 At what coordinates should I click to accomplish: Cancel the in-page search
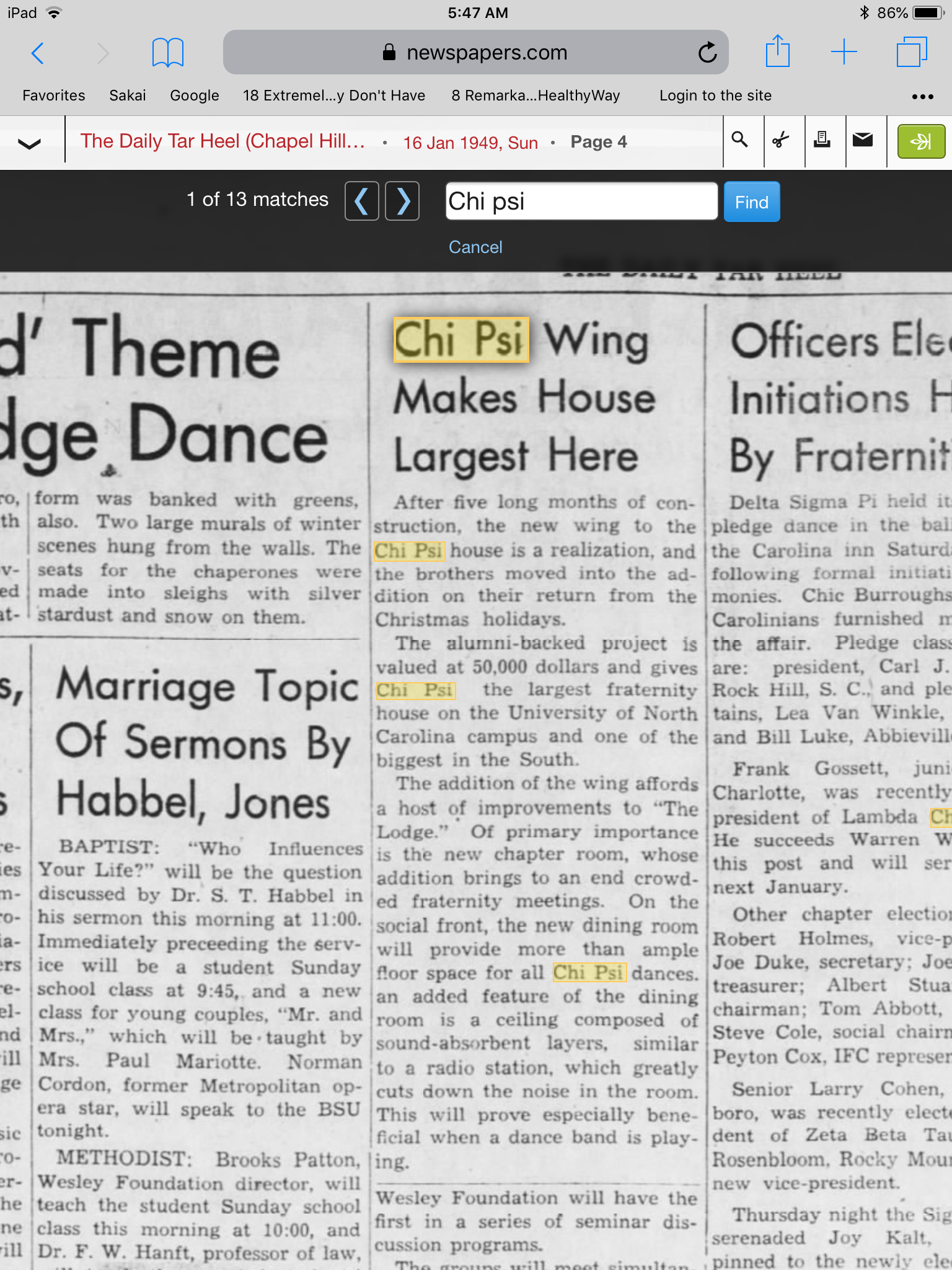coord(475,247)
